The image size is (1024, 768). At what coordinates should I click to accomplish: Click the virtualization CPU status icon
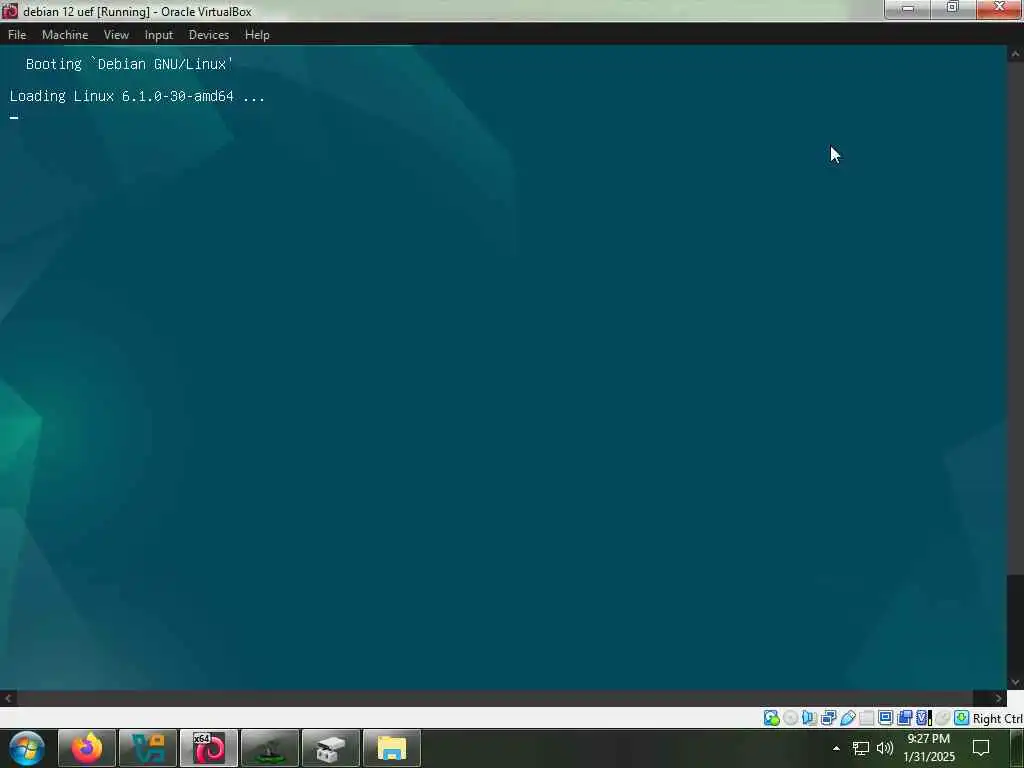pos(923,718)
